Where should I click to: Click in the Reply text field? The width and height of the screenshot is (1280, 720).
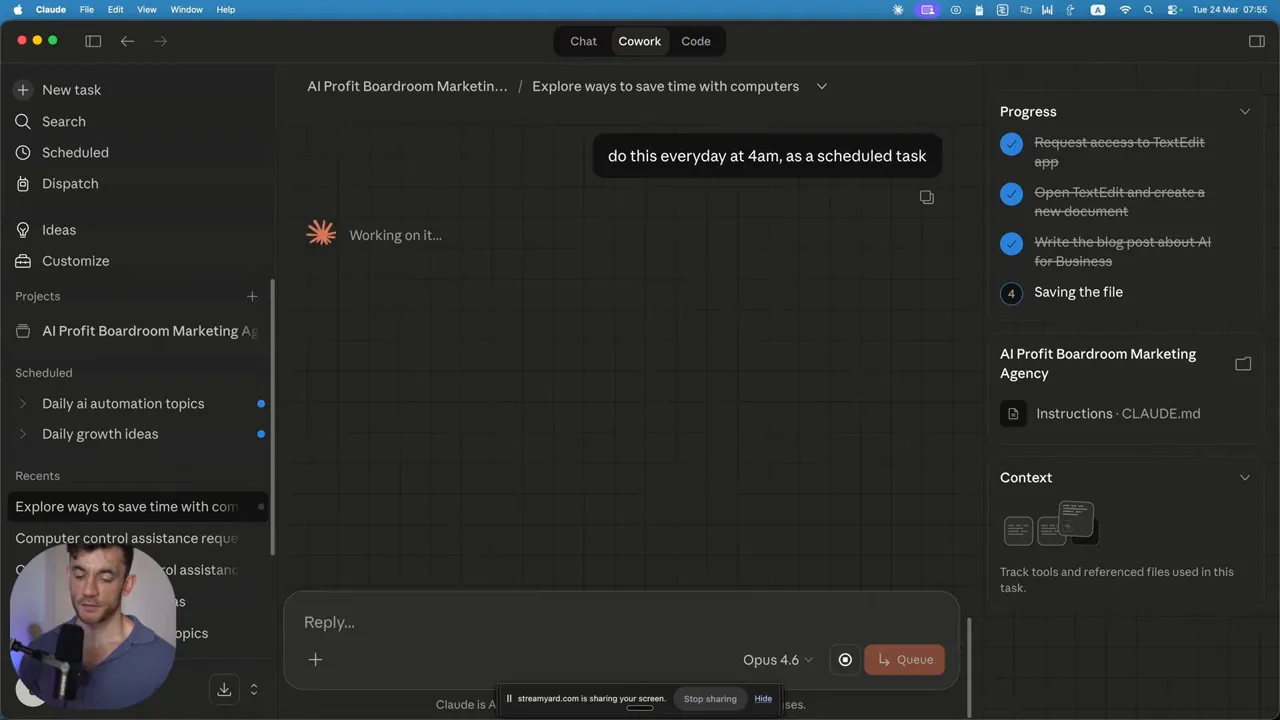[620, 622]
